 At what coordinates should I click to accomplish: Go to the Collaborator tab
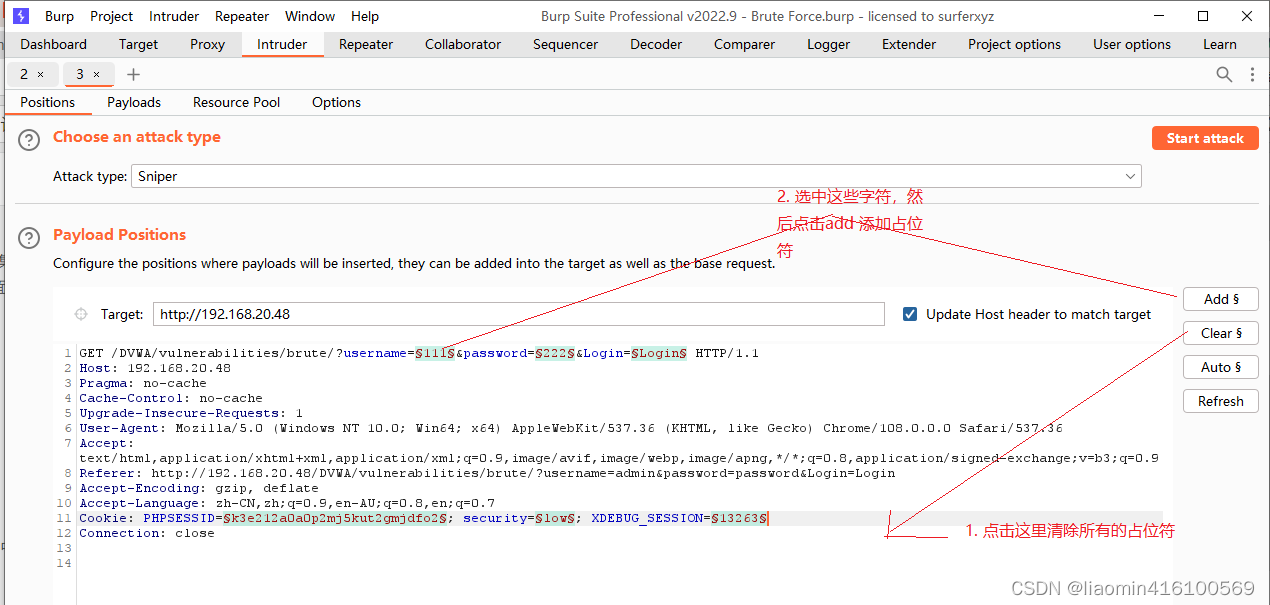pyautogui.click(x=463, y=44)
